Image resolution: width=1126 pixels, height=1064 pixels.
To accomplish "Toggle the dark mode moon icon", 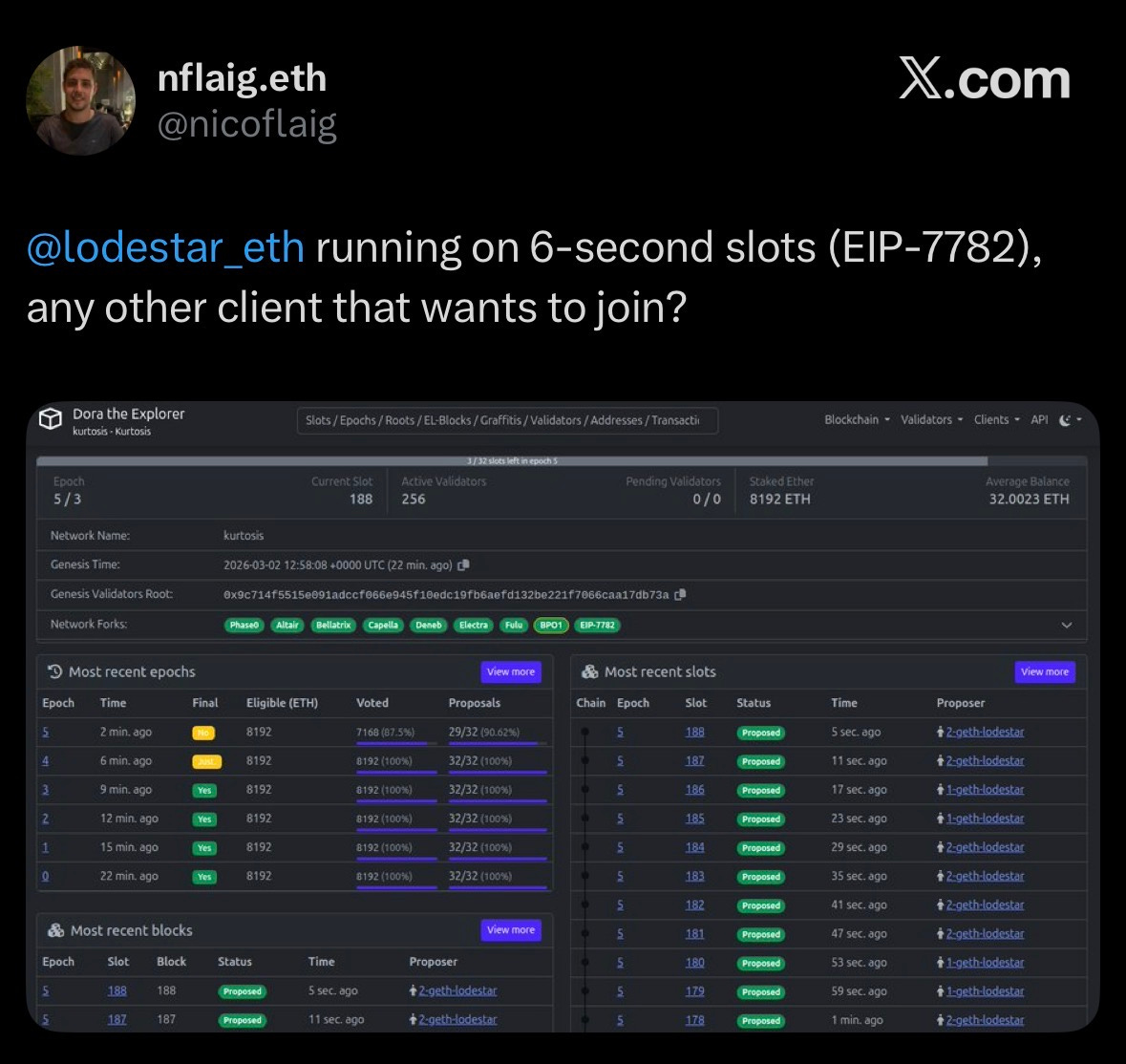I will click(x=1065, y=420).
